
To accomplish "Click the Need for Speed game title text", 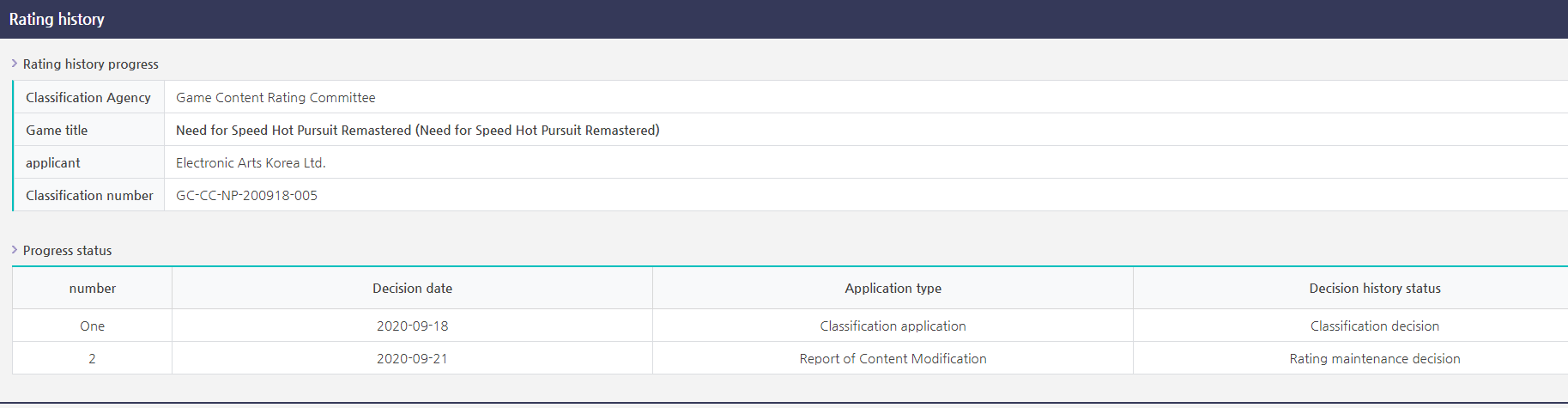I will click(x=417, y=131).
